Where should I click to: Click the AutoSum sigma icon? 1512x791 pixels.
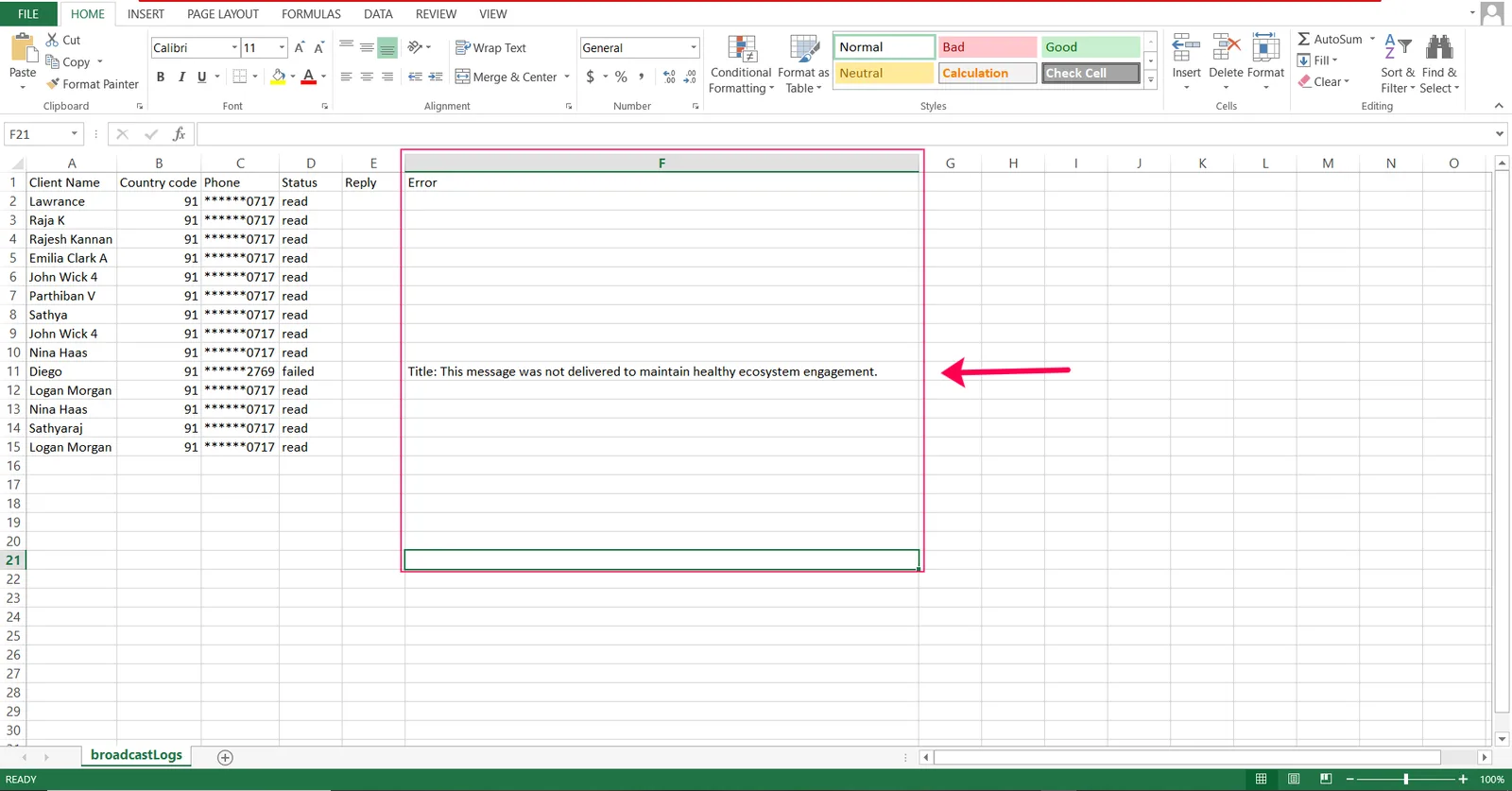tap(1304, 39)
